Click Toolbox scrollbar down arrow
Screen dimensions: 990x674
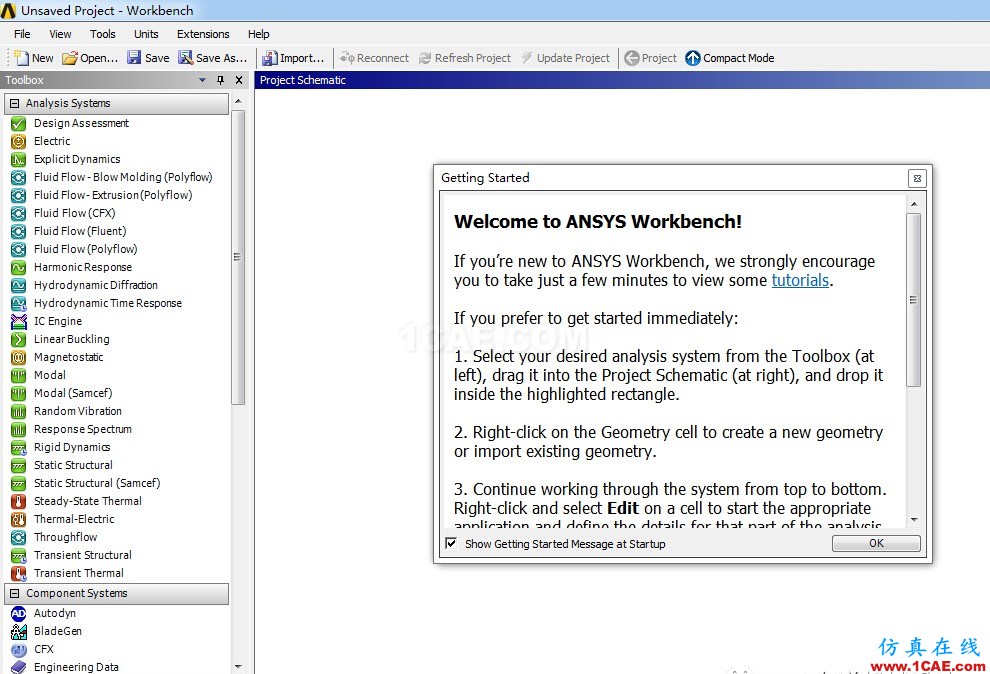(238, 666)
